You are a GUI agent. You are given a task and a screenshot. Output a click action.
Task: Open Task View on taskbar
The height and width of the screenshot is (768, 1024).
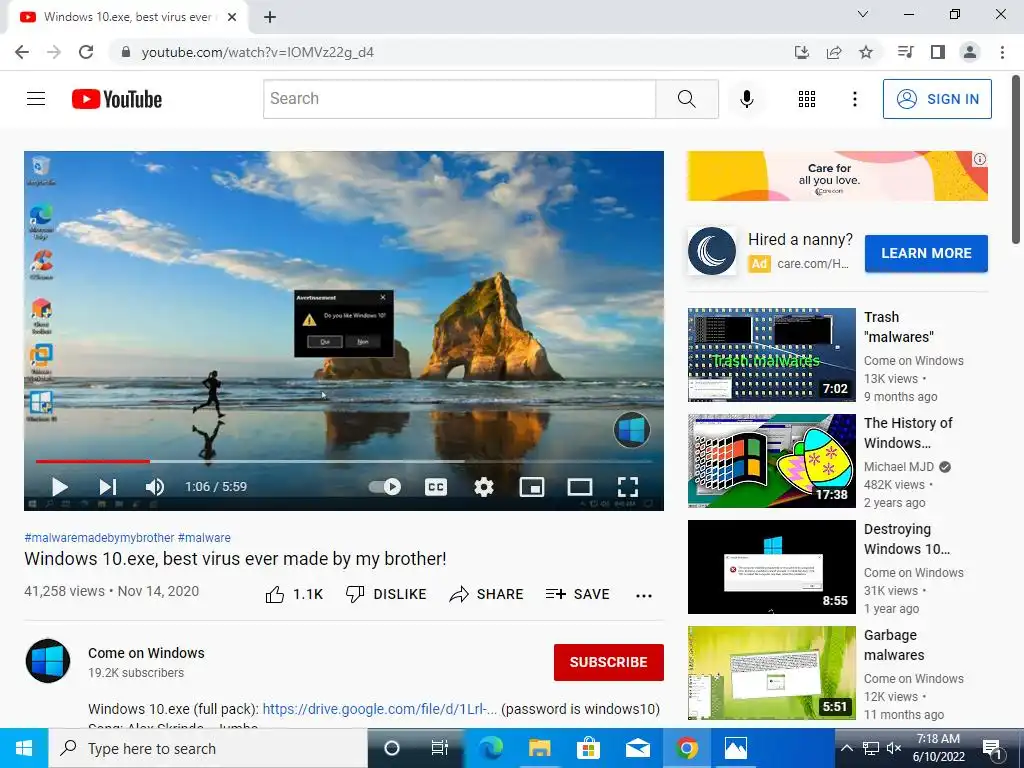[x=440, y=748]
